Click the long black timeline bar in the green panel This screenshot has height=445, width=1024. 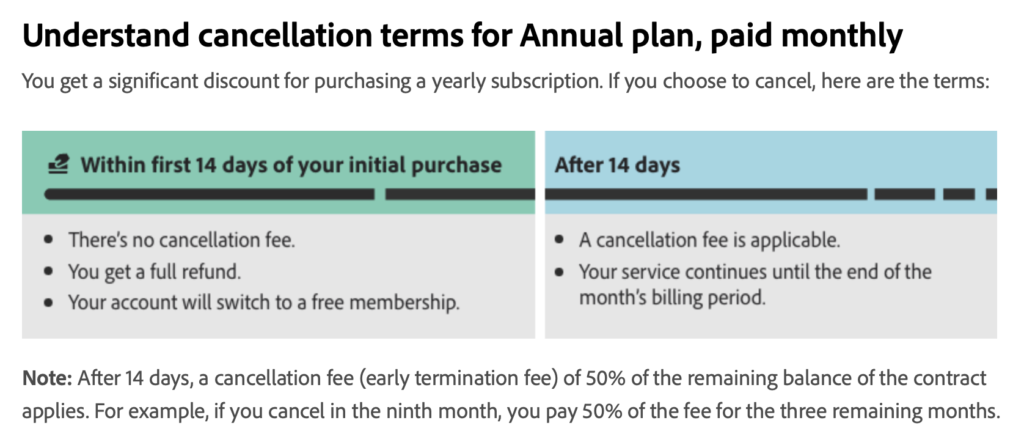pos(210,194)
